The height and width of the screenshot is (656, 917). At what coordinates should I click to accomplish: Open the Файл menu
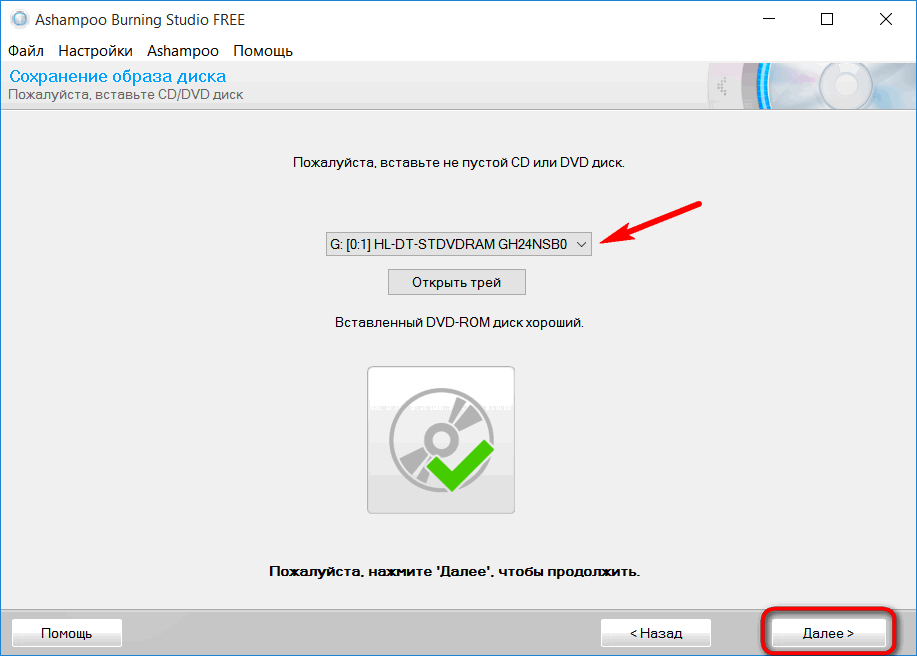tap(26, 51)
